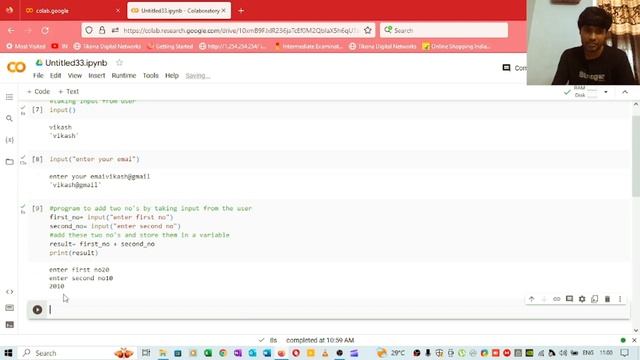The height and width of the screenshot is (360, 640).
Task: Open the Insert menu
Action: pyautogui.click(x=97, y=76)
